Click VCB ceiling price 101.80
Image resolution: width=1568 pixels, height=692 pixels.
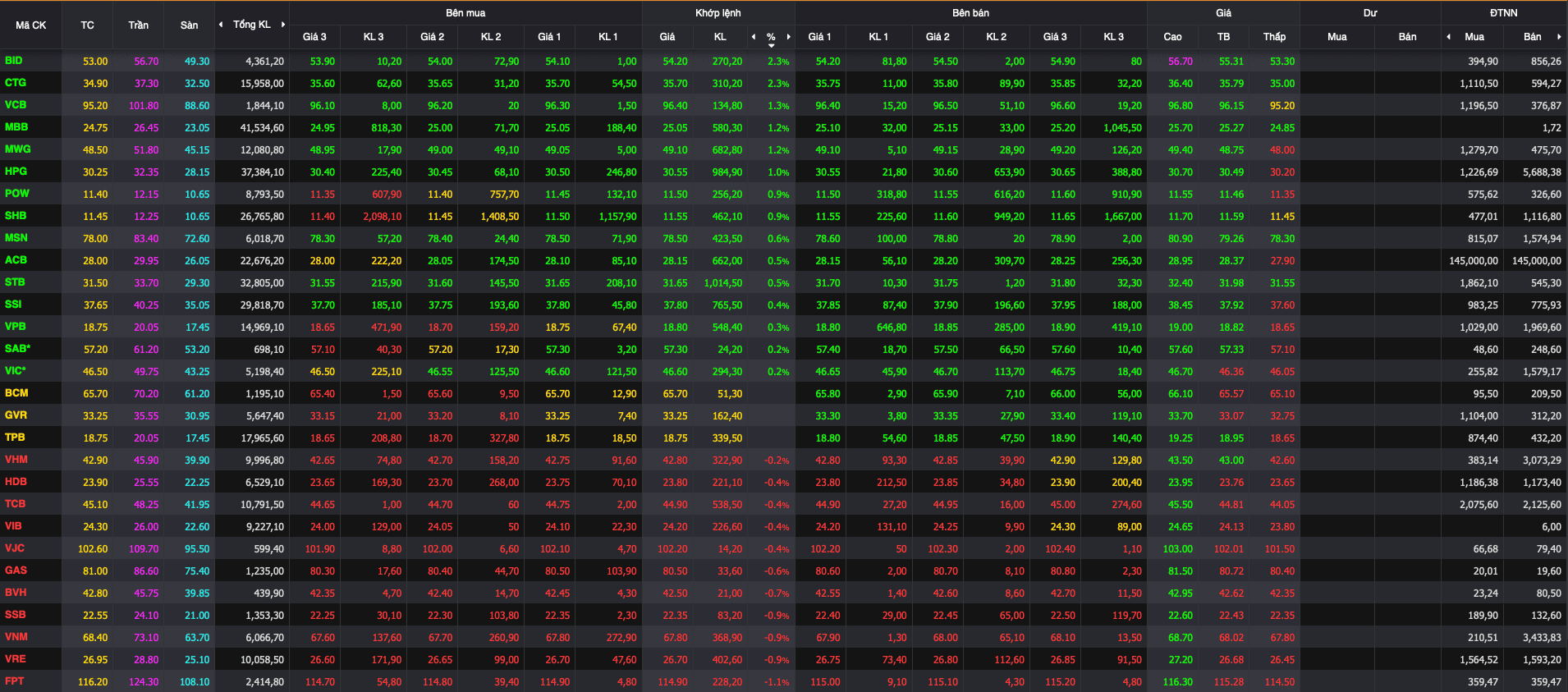pyautogui.click(x=144, y=106)
